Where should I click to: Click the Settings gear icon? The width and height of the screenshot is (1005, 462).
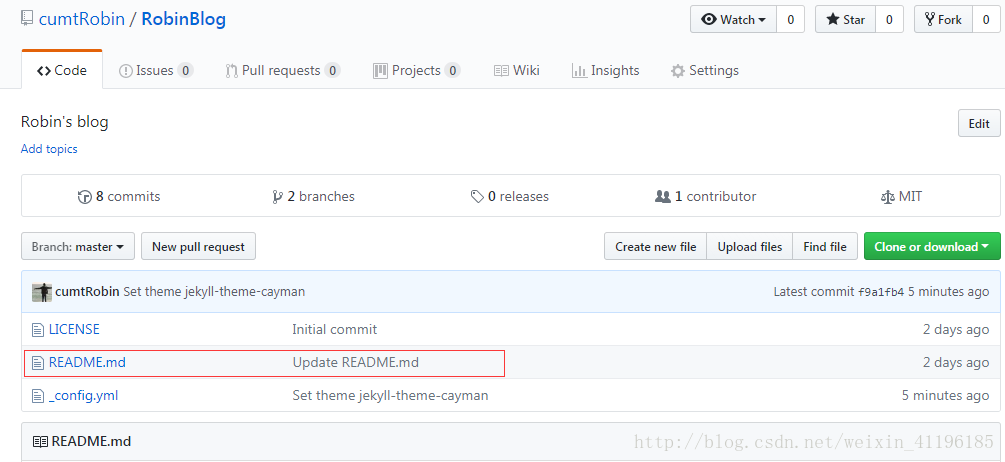tap(677, 71)
